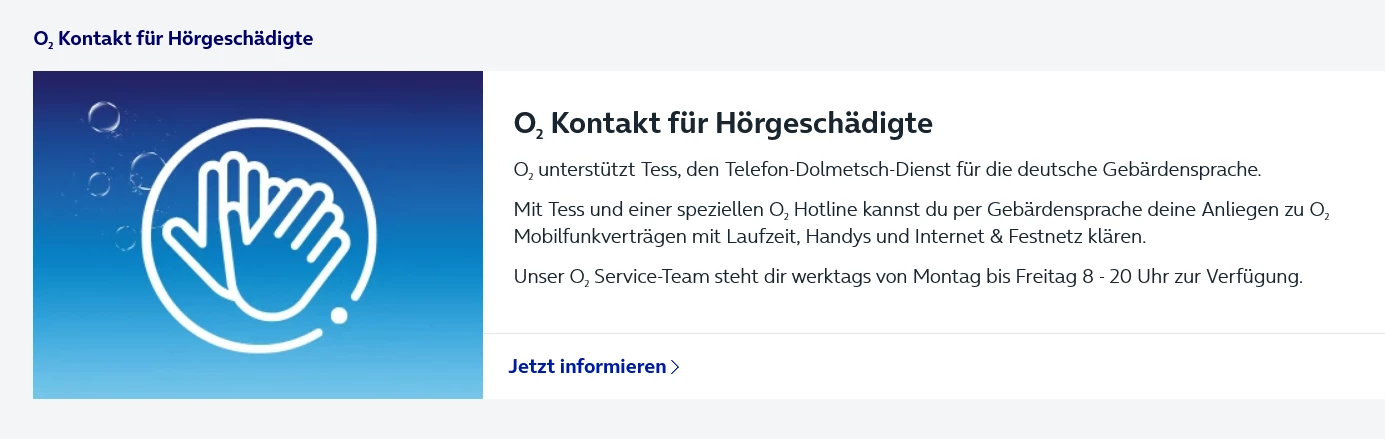
Task: Click the small white dot on the circle outline
Action: (x=339, y=316)
